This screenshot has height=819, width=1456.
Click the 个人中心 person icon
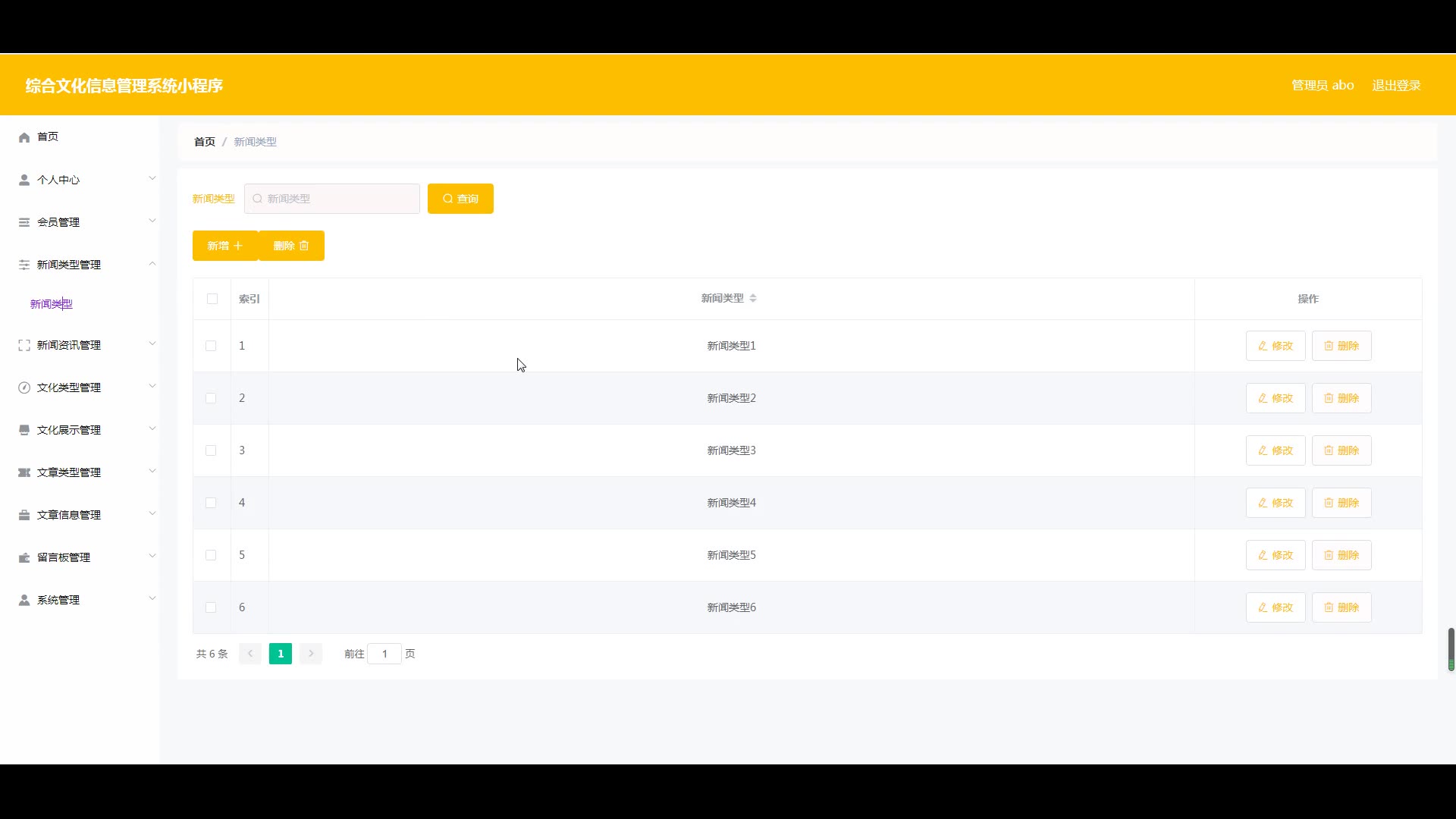tap(24, 180)
